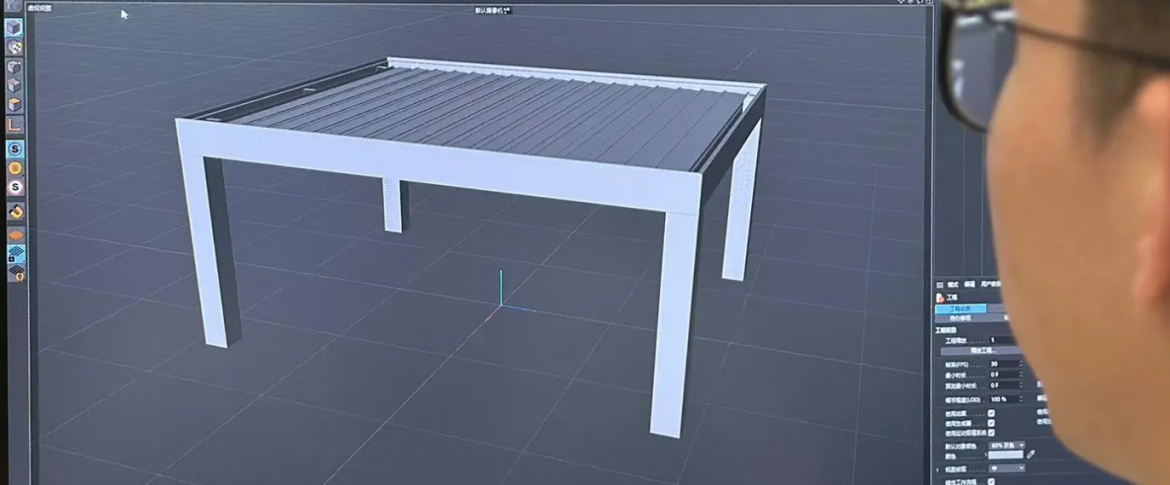This screenshot has height=485, width=1170.
Task: Switch to the 待办事项 tab
Action: tap(958, 318)
